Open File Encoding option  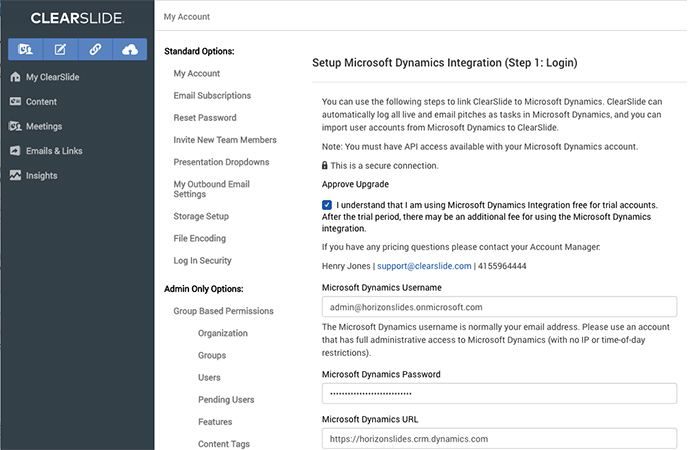point(200,238)
